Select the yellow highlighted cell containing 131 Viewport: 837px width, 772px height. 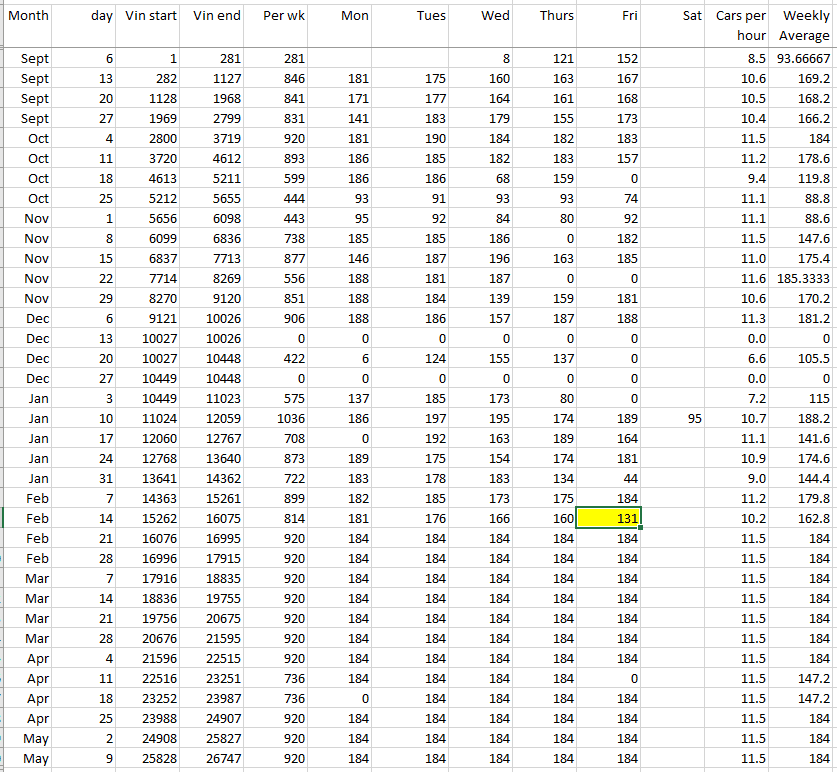point(609,518)
